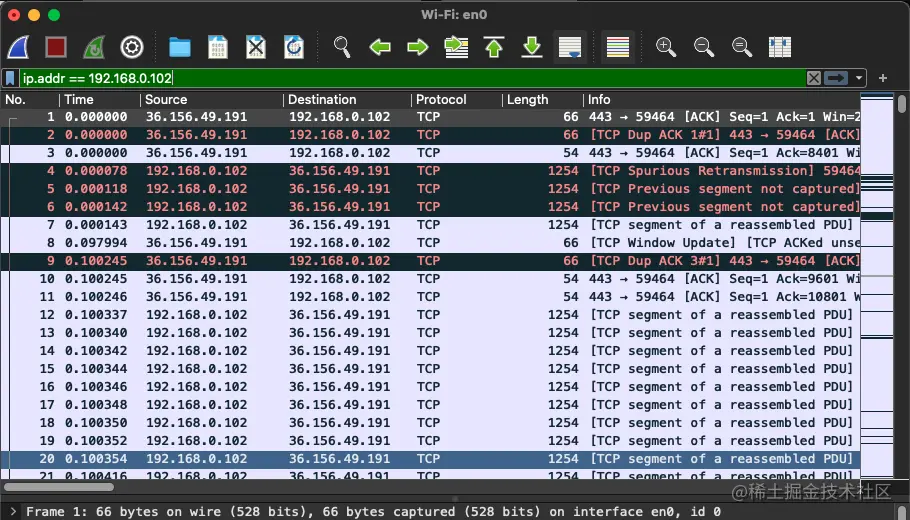The image size is (910, 520).
Task: Apply the display filter arrow
Action: tap(836, 78)
